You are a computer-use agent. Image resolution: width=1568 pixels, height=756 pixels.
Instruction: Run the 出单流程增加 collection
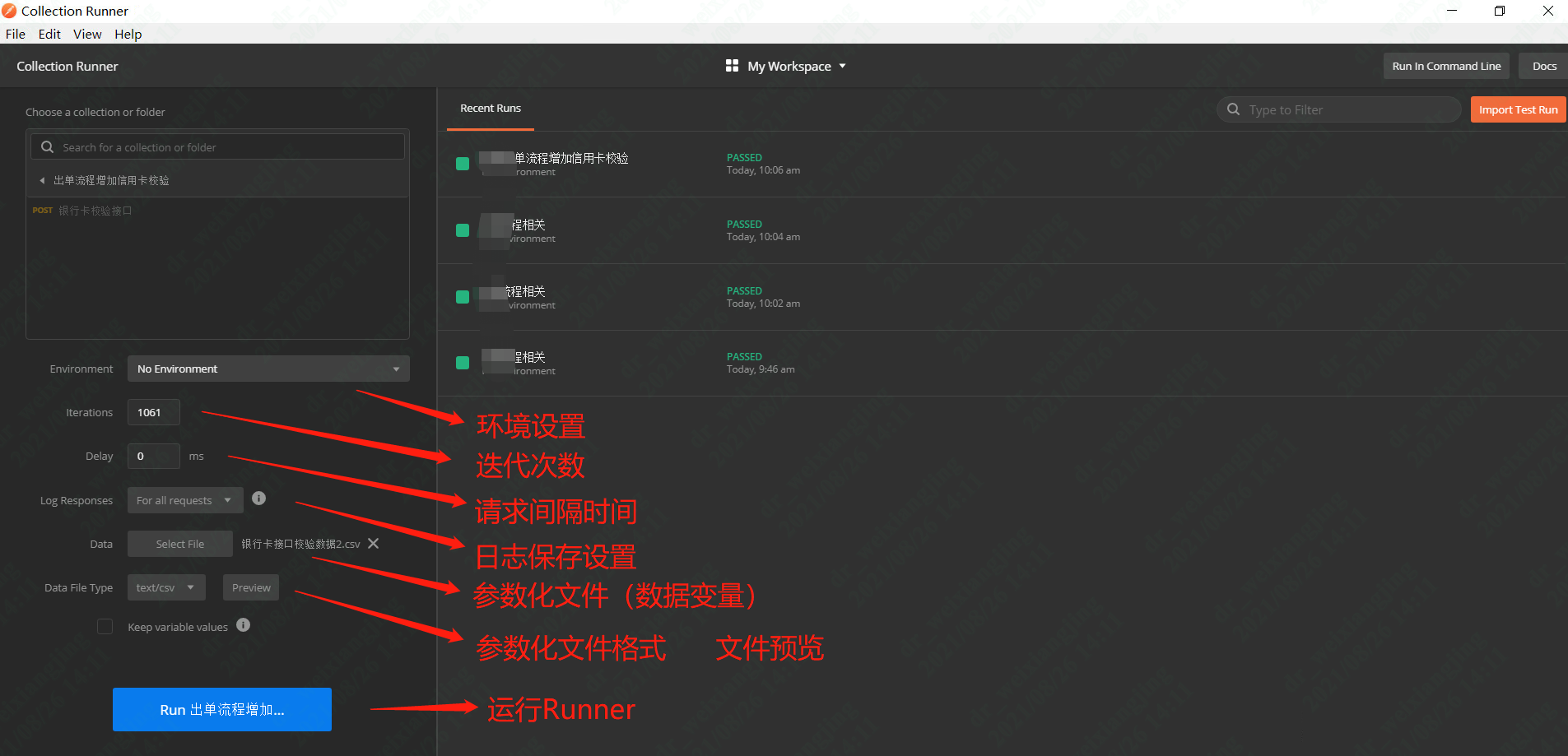[x=222, y=709]
